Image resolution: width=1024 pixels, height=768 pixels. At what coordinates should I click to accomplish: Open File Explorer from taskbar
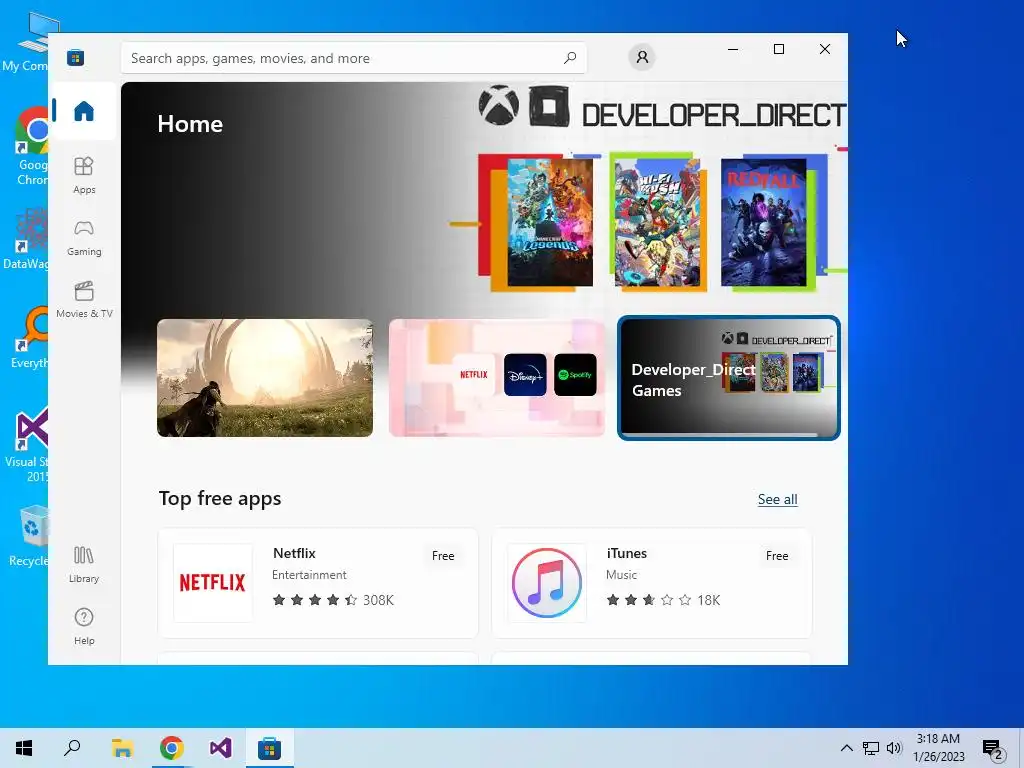point(122,748)
